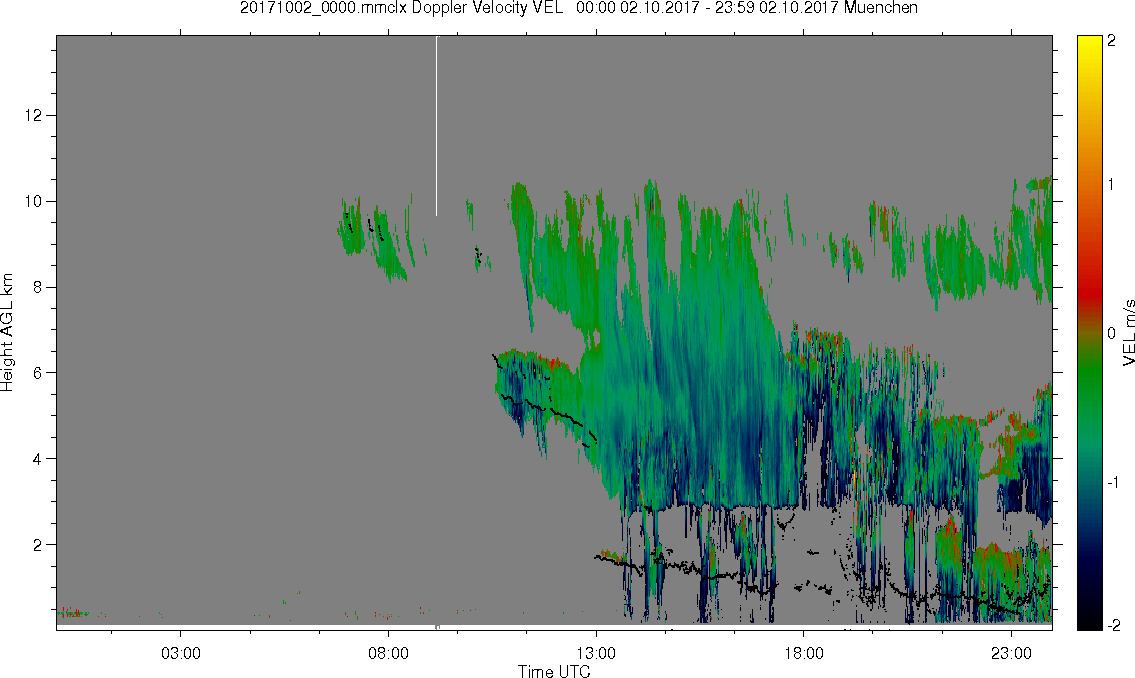Screen dimensions: 1135x678
Task: Click the '03:00' time tick label
Action: [x=180, y=653]
